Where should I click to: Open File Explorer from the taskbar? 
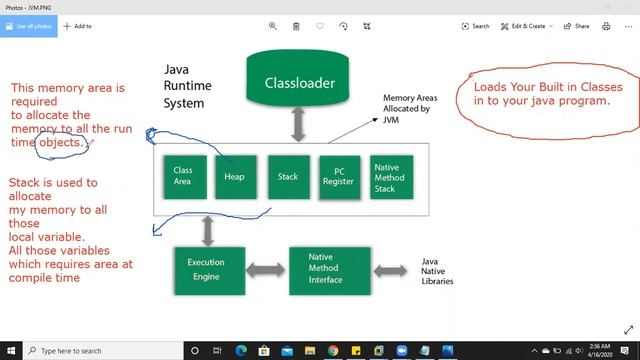click(x=310, y=351)
